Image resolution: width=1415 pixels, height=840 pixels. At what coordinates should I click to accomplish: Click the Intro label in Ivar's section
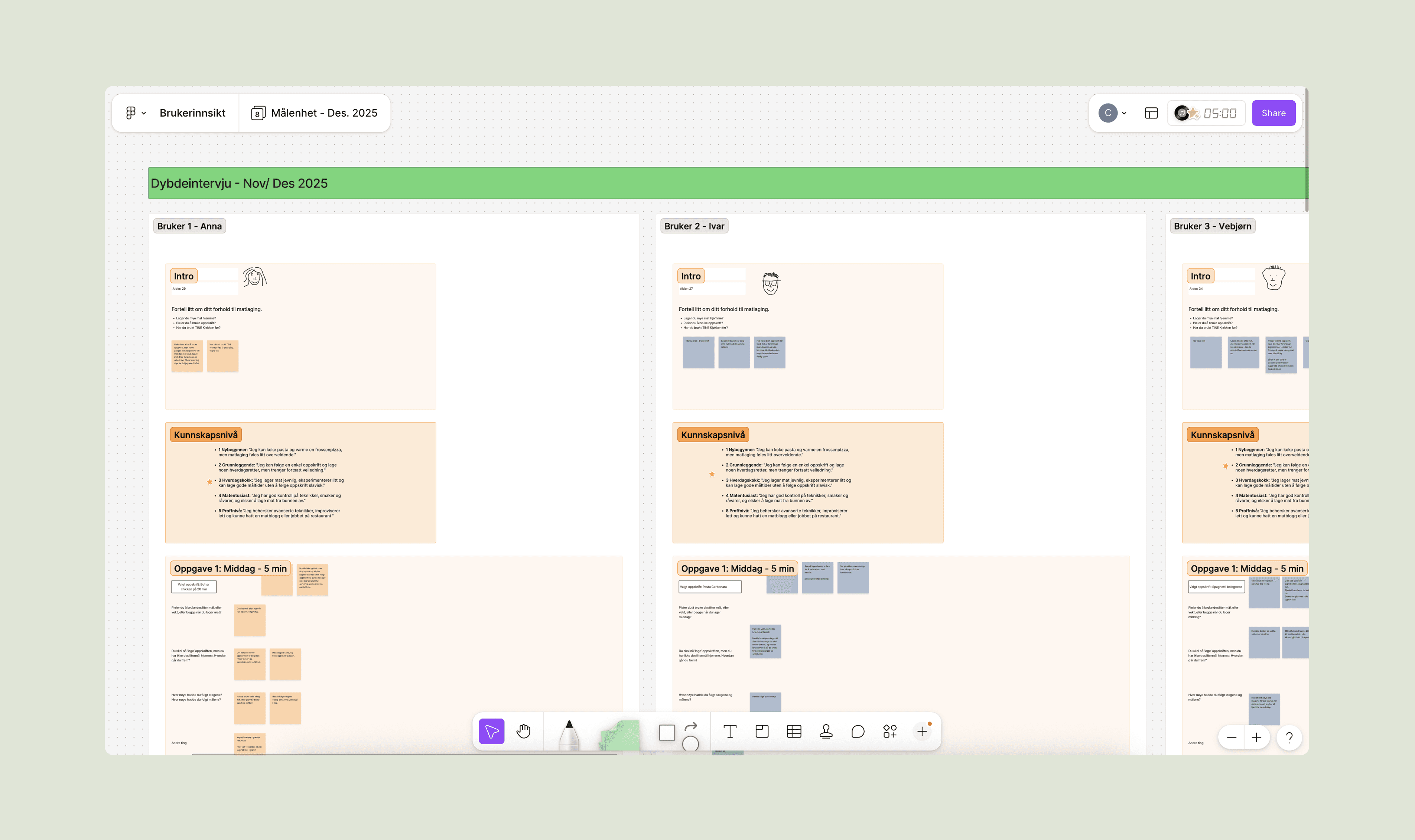tap(690, 276)
